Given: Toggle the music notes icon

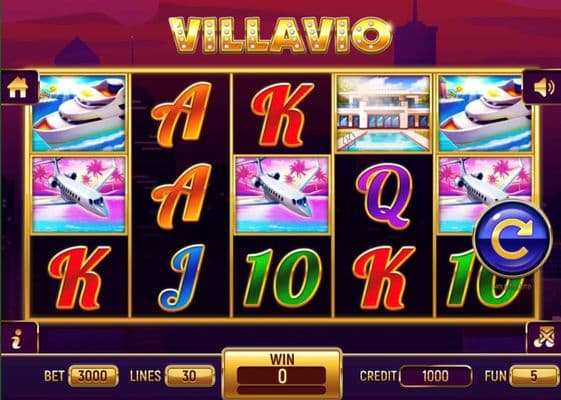Looking at the screenshot, I should click(544, 338).
